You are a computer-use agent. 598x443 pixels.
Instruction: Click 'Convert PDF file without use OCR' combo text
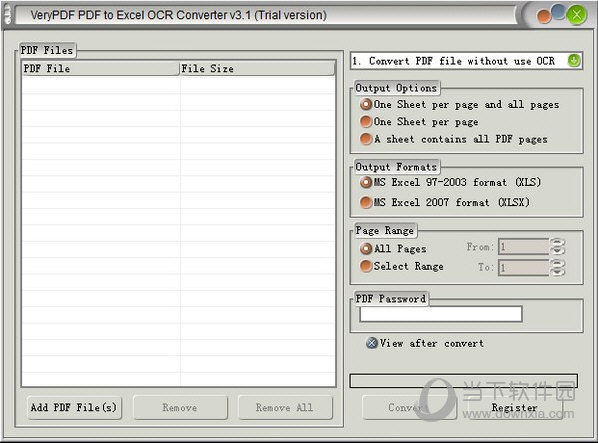click(461, 61)
